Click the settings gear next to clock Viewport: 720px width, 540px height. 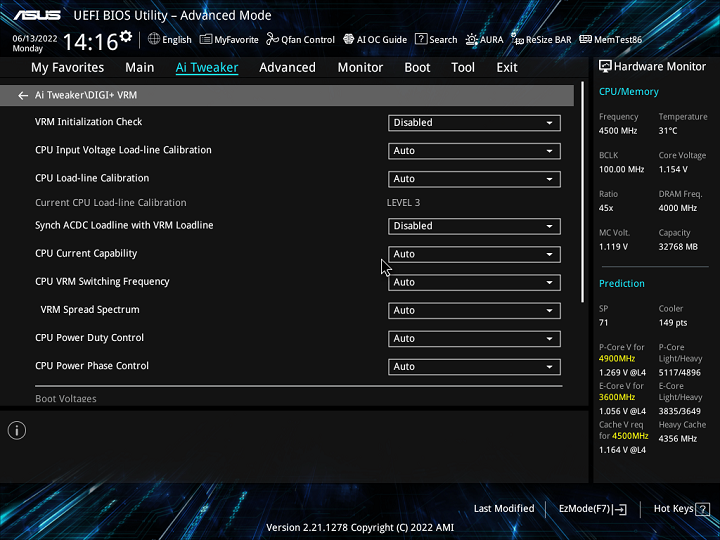(x=126, y=38)
